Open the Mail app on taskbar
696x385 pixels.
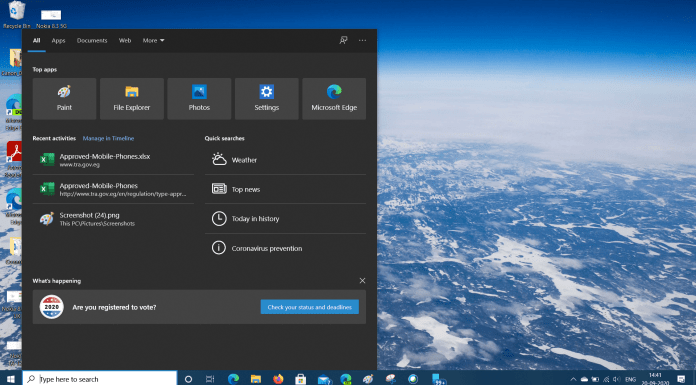tap(324, 379)
